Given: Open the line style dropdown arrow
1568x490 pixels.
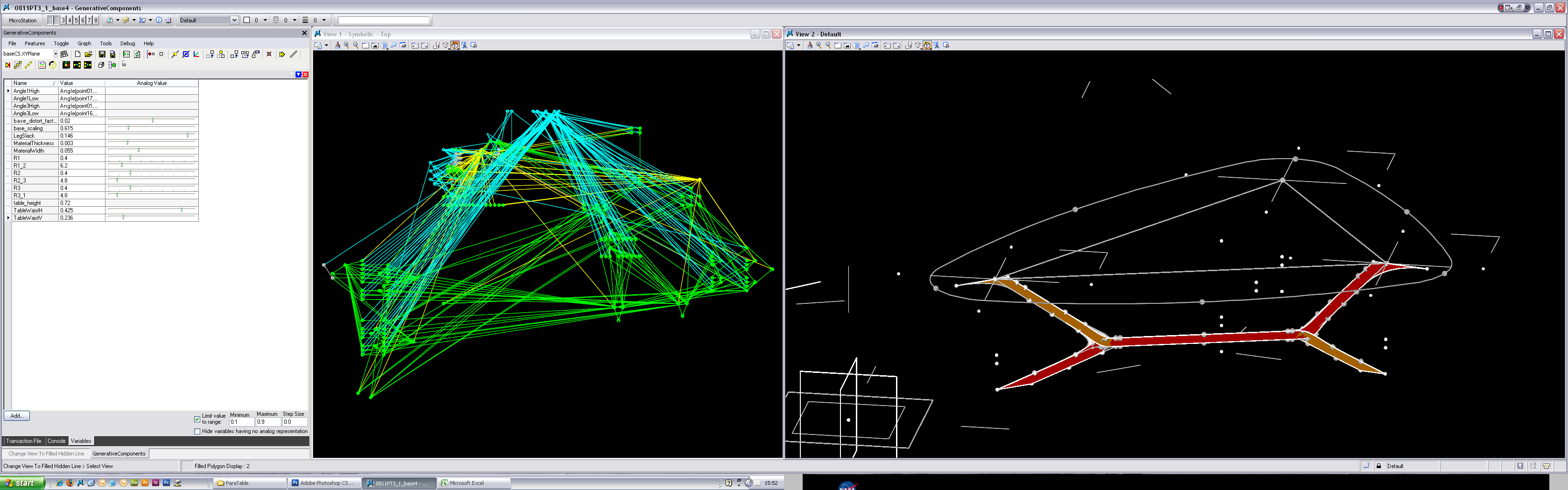Looking at the screenshot, I should (294, 21).
